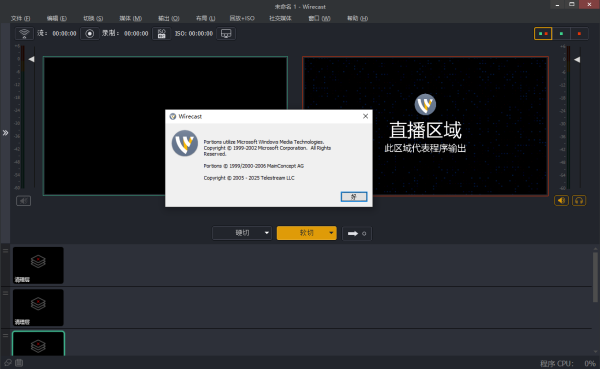Open the 输出 (O) menu
600x369 pixels.
click(x=169, y=18)
